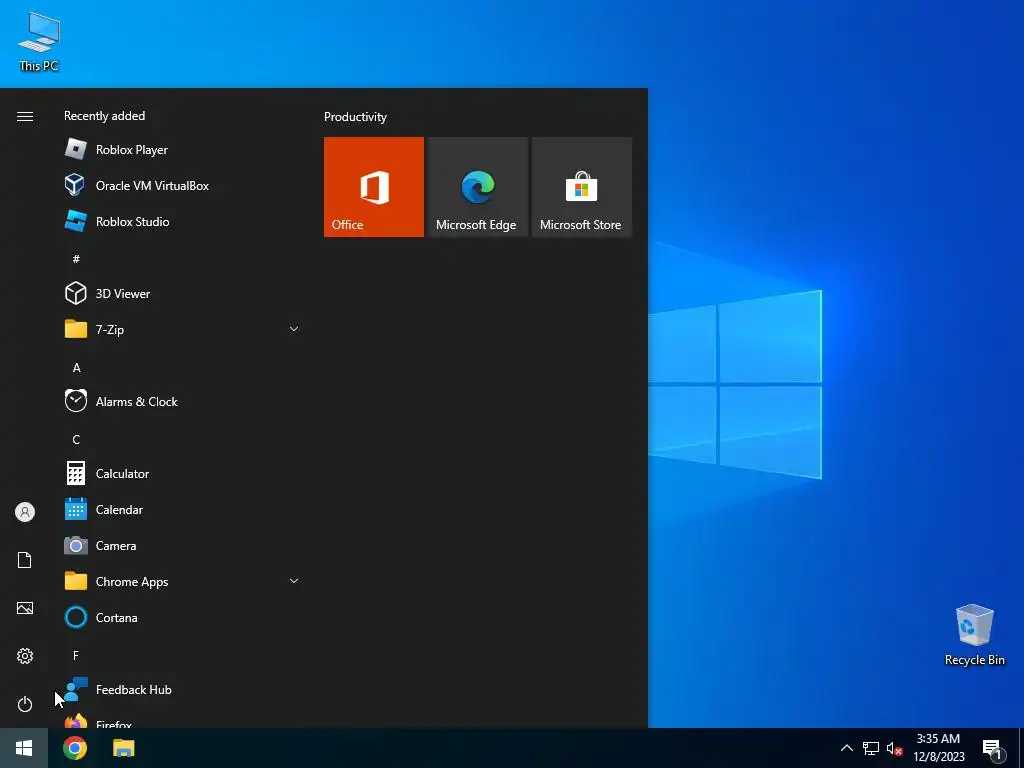Open Calendar app

(182, 509)
